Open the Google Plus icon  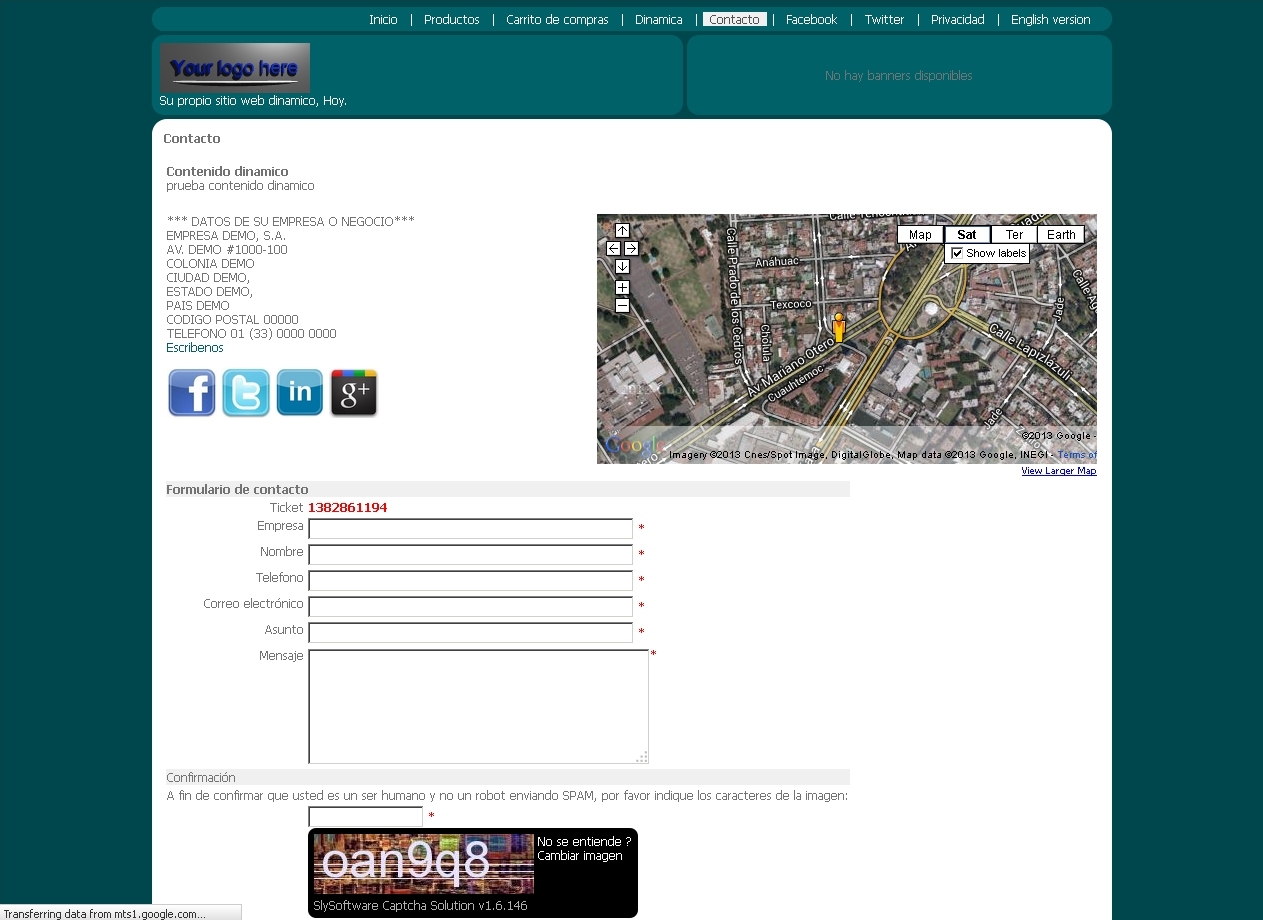click(x=354, y=392)
